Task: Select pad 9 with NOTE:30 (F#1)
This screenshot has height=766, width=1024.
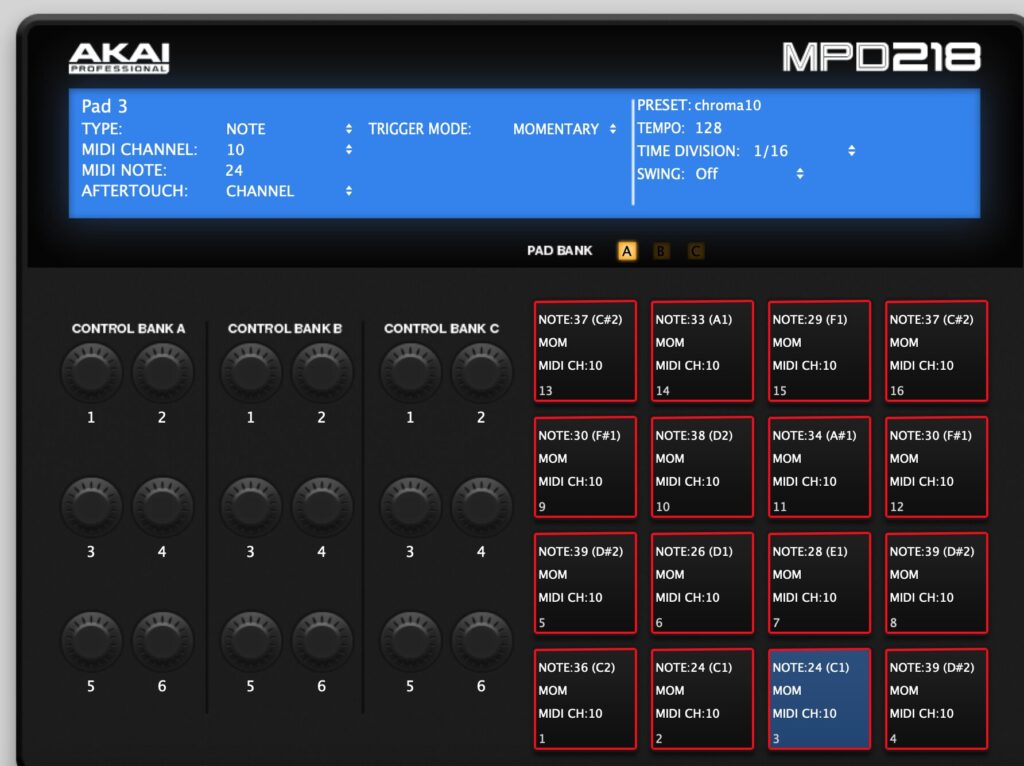Action: [x=585, y=466]
